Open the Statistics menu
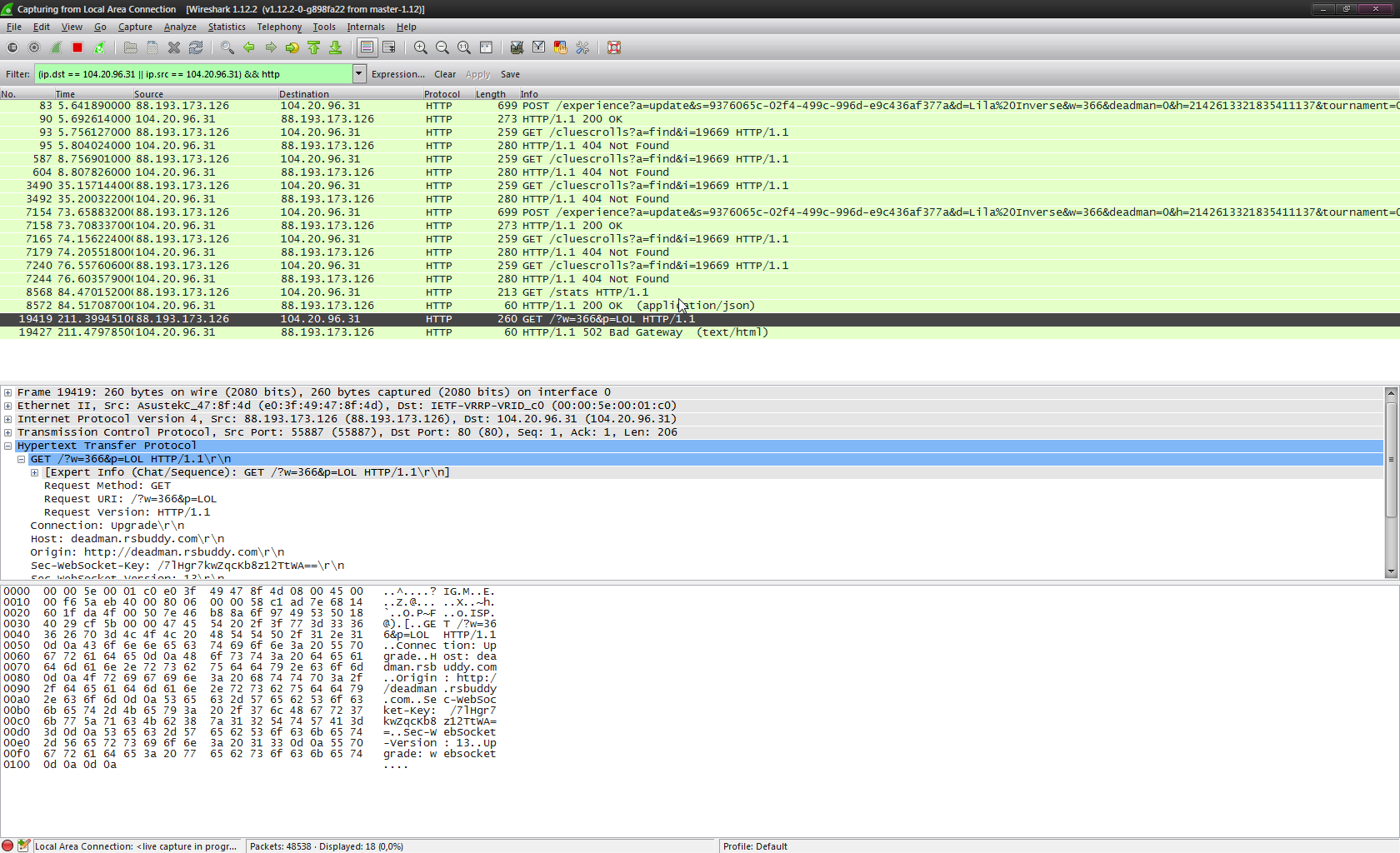This screenshot has height=853, width=1400. 227,27
